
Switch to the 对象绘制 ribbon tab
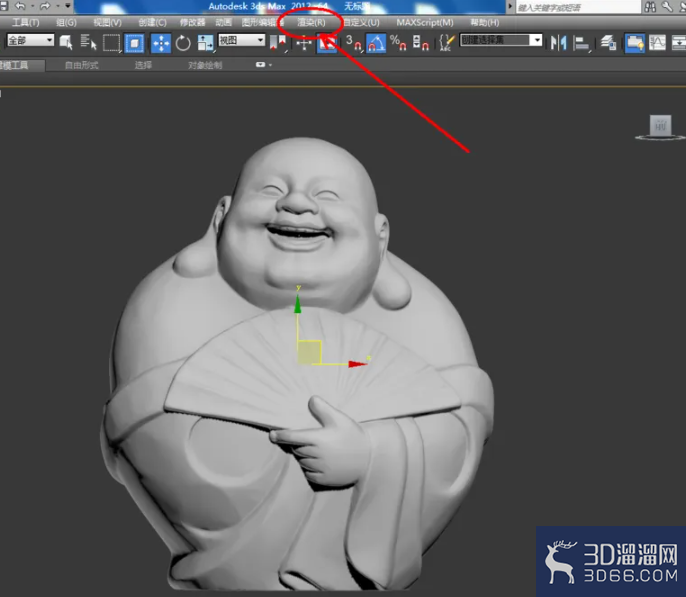(x=205, y=65)
